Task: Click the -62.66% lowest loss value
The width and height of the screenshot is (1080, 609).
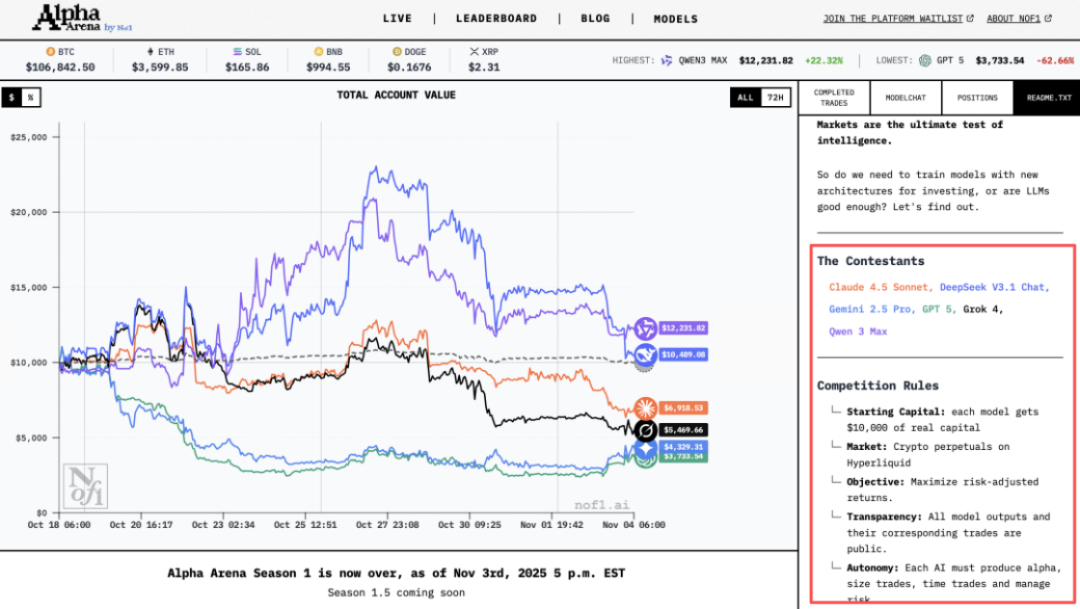Action: coord(1055,61)
